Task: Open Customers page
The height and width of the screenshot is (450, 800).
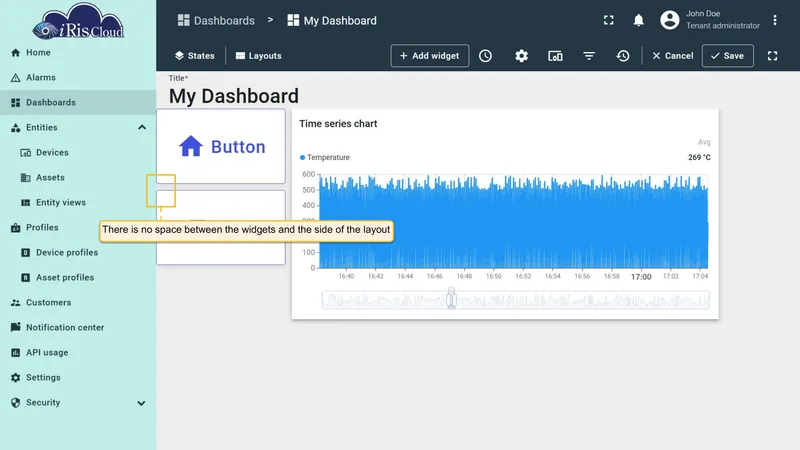Action: point(78,303)
